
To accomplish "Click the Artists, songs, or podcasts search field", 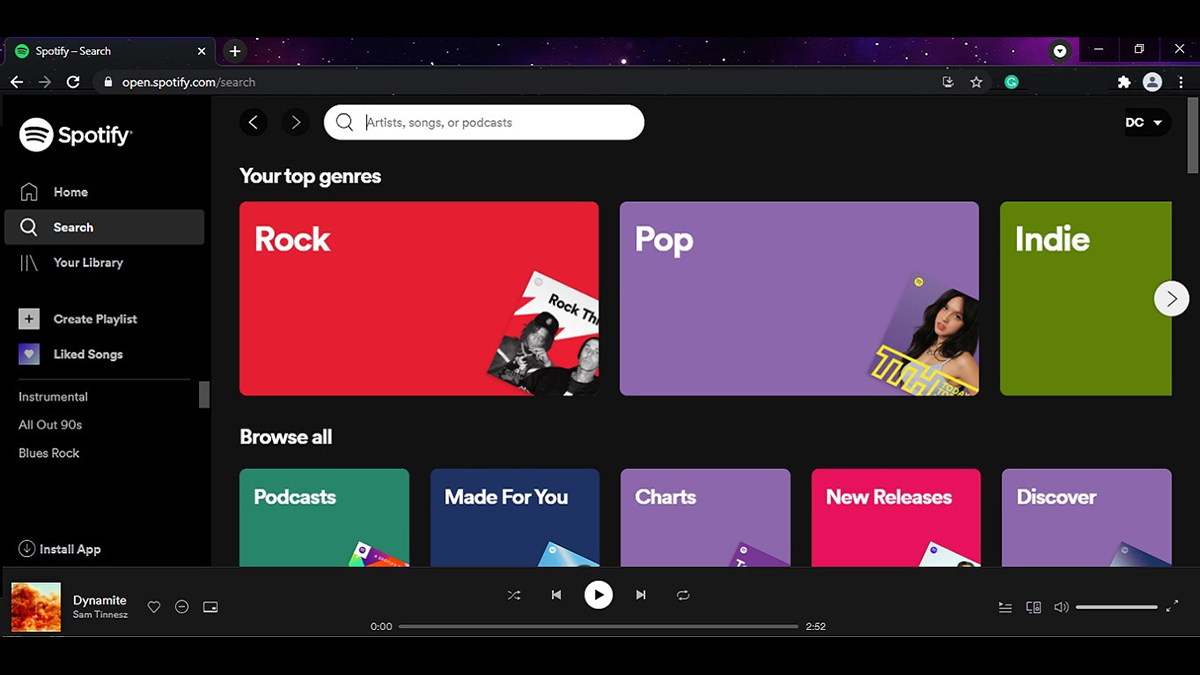I will 484,122.
